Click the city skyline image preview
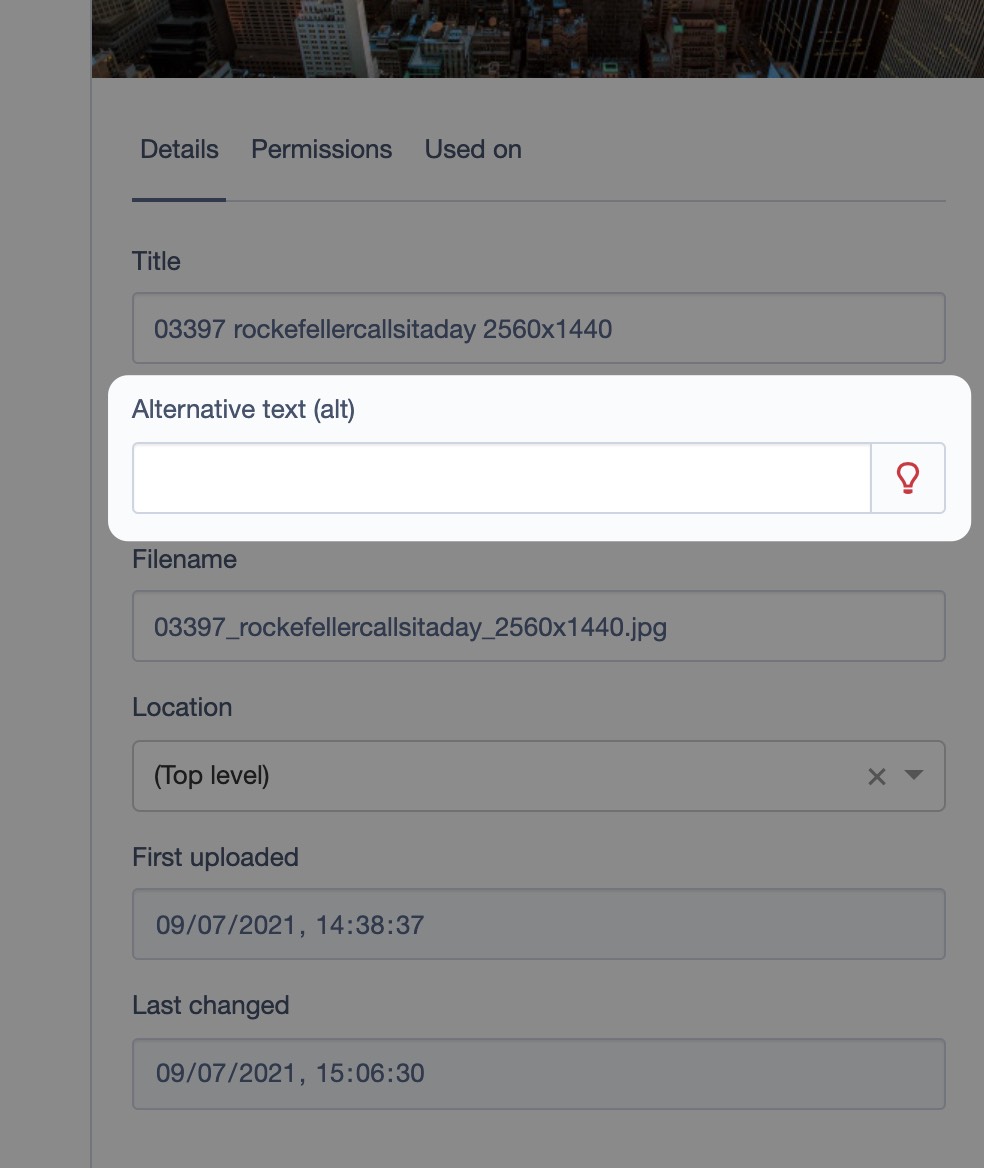 click(x=538, y=38)
